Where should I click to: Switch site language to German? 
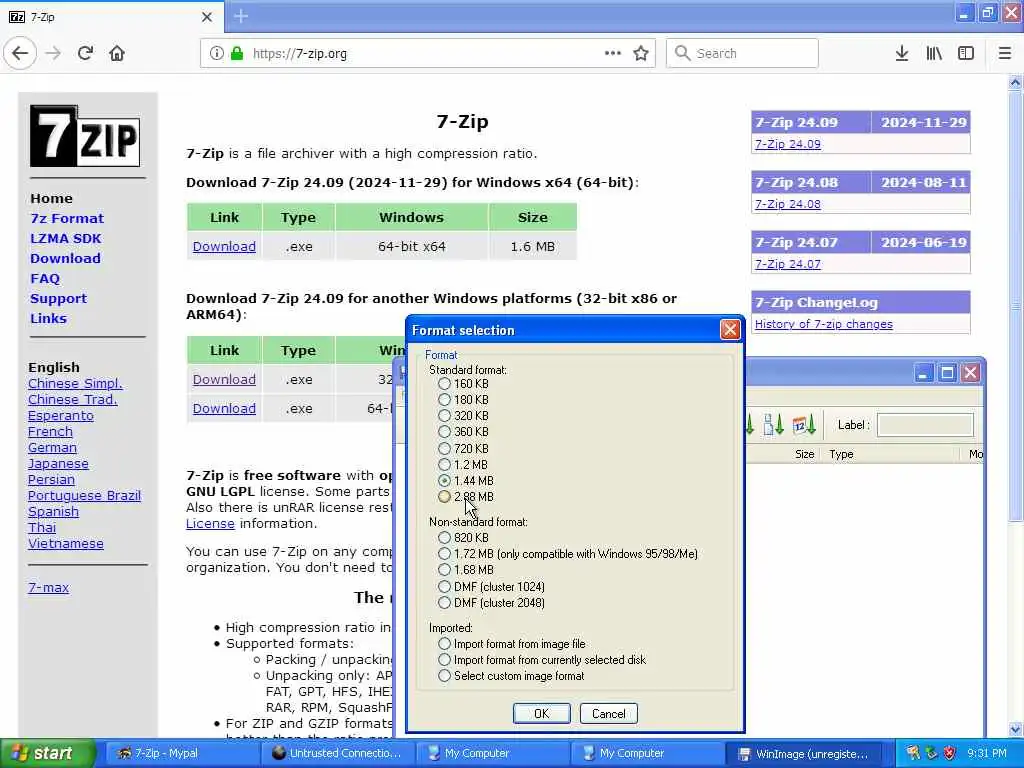(52, 447)
